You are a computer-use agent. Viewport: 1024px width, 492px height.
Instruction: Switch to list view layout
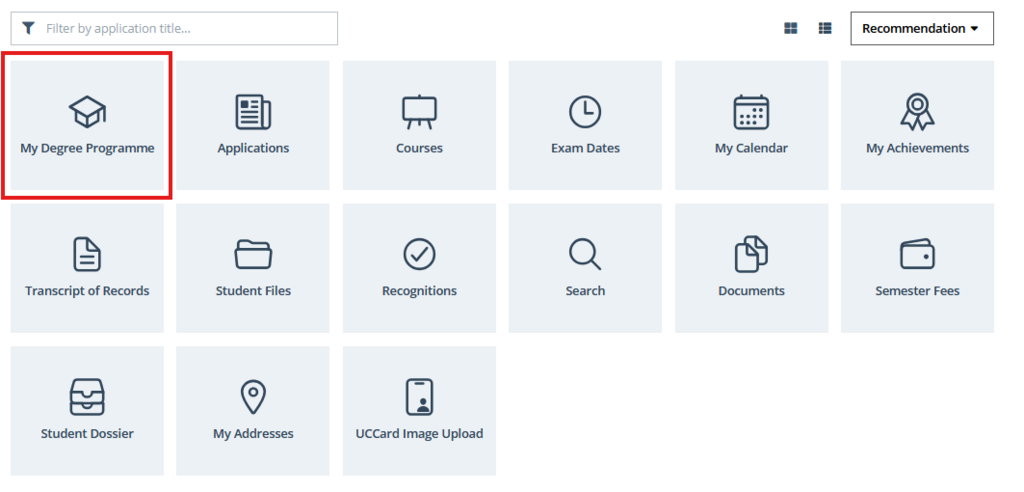click(825, 29)
